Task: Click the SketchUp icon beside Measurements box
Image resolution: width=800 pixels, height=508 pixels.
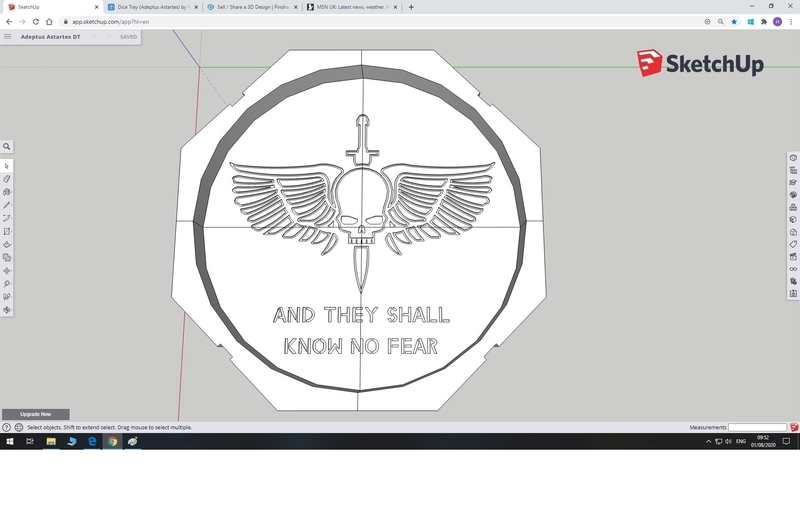Action: (x=794, y=427)
